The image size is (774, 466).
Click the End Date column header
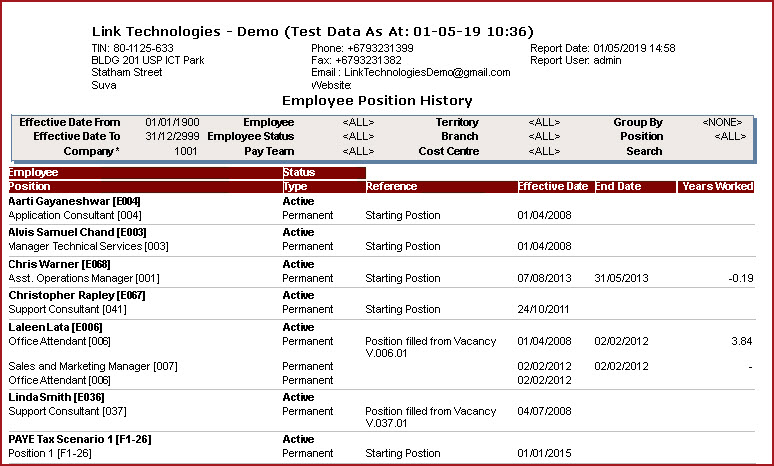tap(619, 187)
